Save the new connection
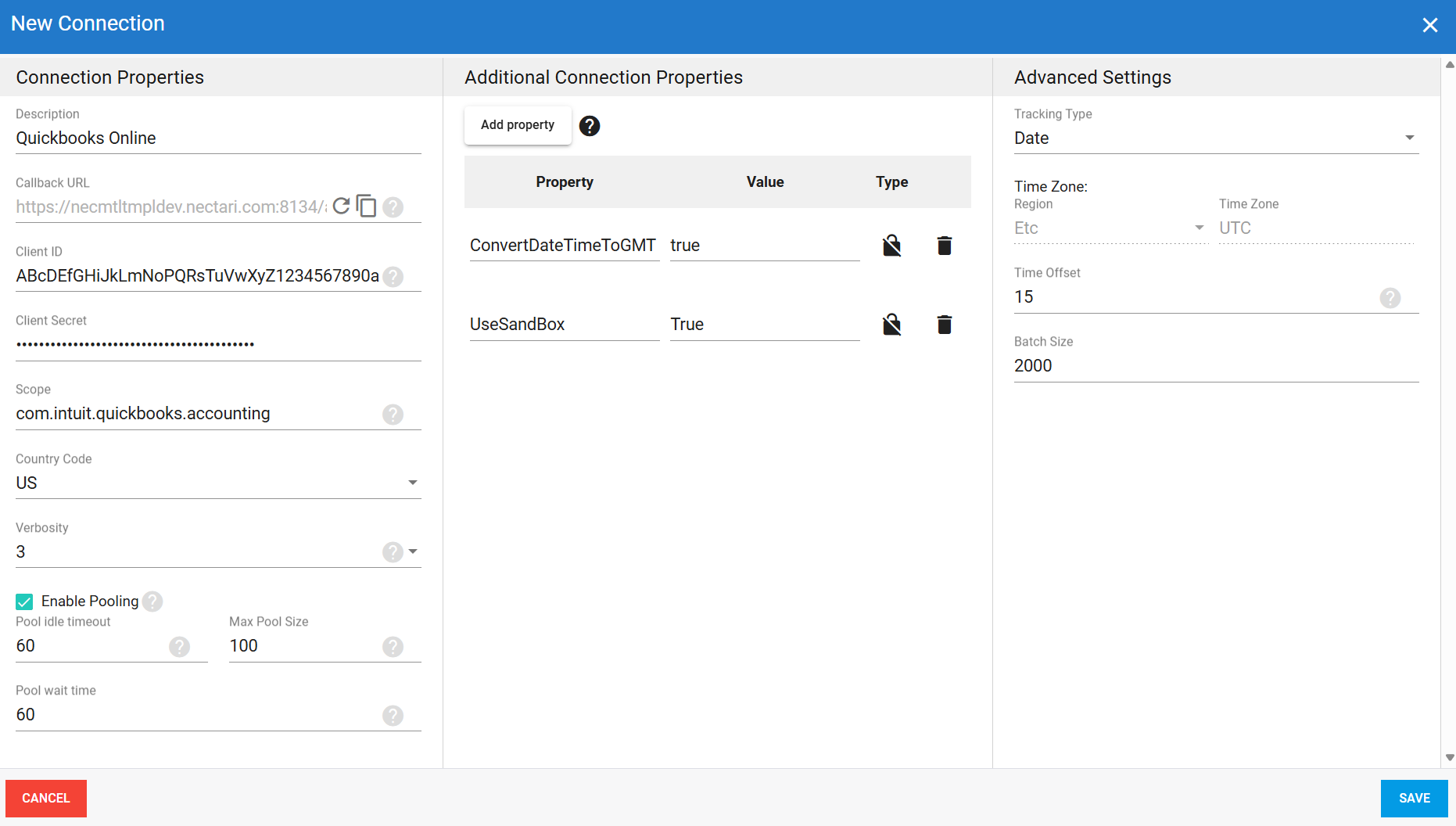This screenshot has width=1456, height=826. pyautogui.click(x=1414, y=798)
